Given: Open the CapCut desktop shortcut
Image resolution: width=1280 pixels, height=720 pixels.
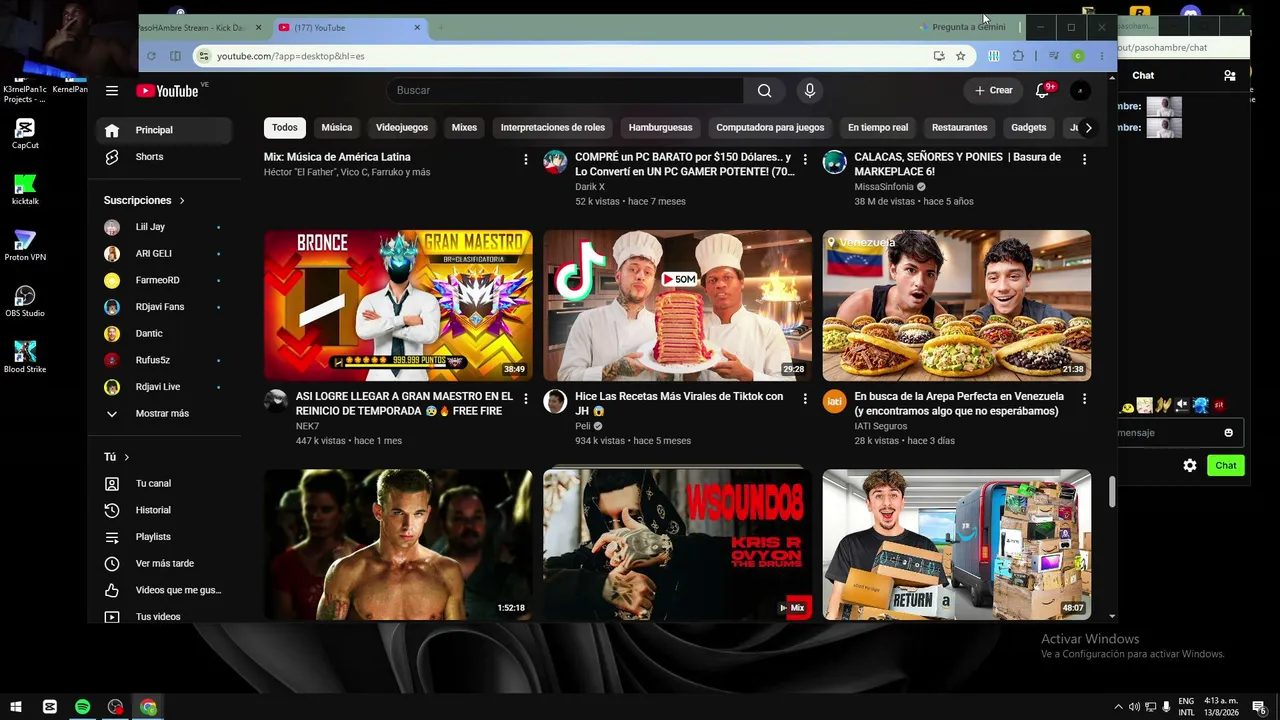Looking at the screenshot, I should point(25,134).
